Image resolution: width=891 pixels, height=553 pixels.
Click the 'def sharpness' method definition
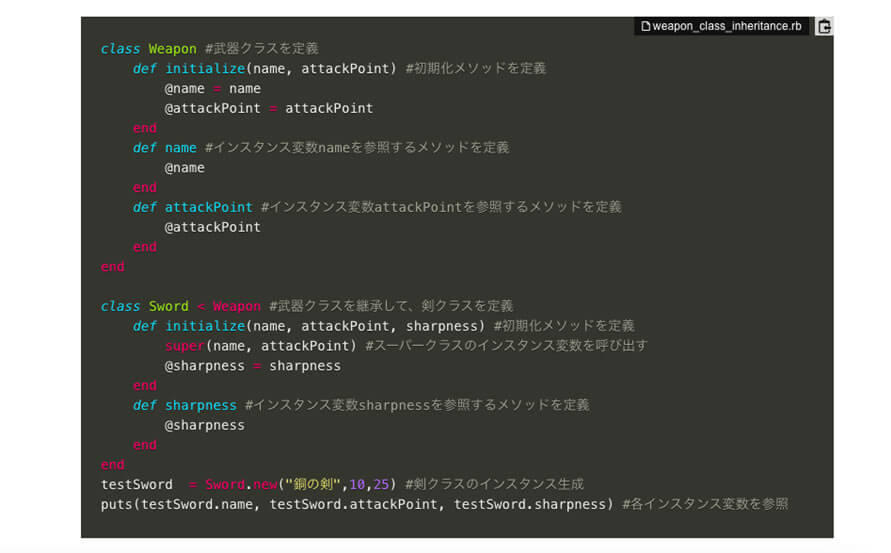(x=185, y=405)
